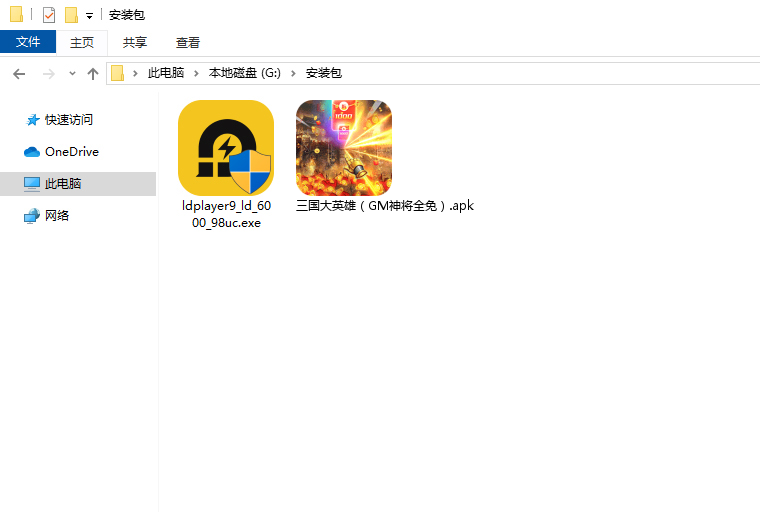The image size is (760, 512).
Task: Click the 网络 network icon
Action: click(x=32, y=216)
